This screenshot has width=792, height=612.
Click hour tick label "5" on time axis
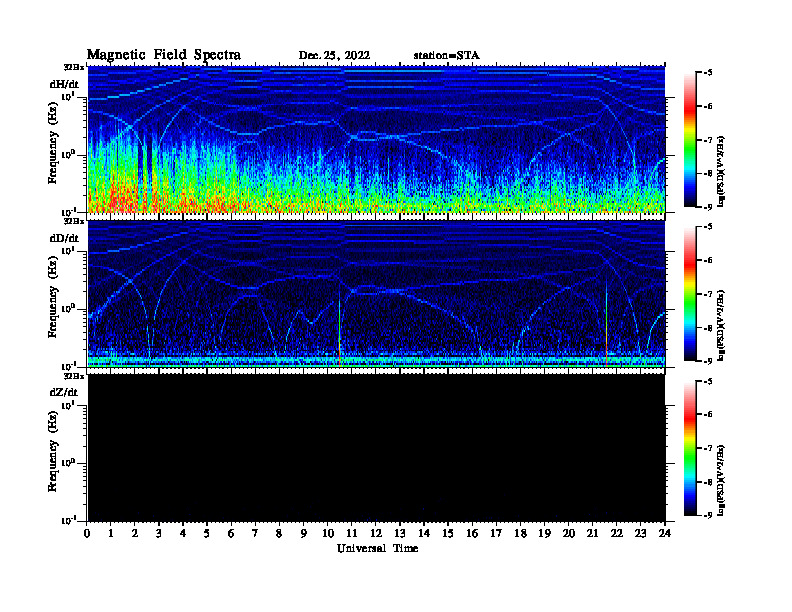click(x=207, y=534)
